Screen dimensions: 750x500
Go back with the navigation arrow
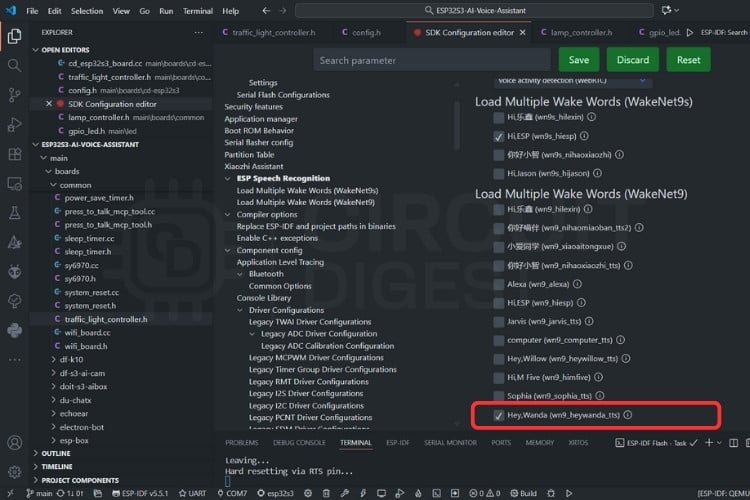tap(266, 11)
